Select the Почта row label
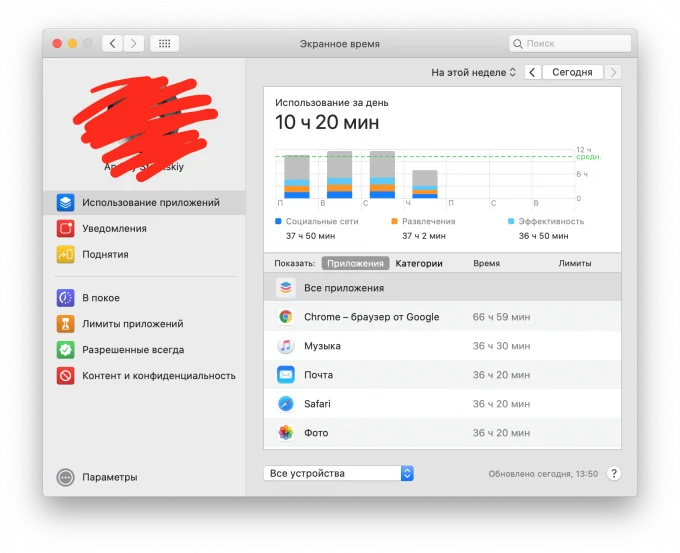Screen dimensions: 680x553 (x=318, y=375)
